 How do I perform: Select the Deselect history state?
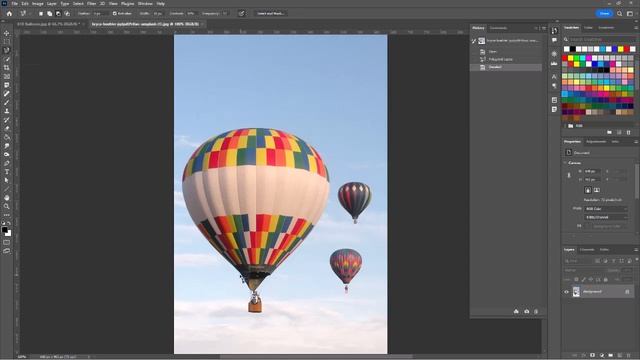(x=507, y=67)
